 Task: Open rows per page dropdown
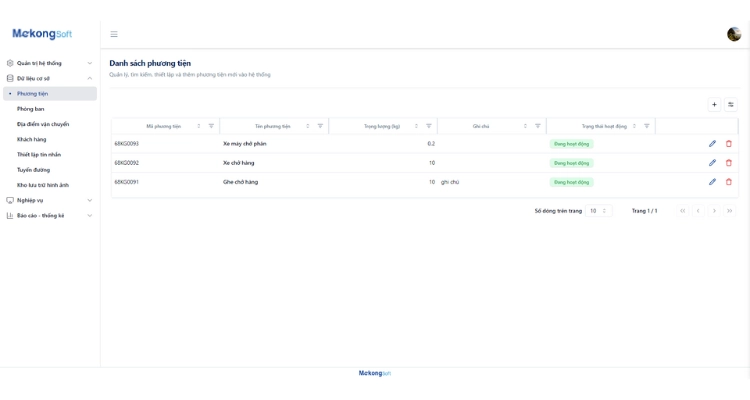598,211
